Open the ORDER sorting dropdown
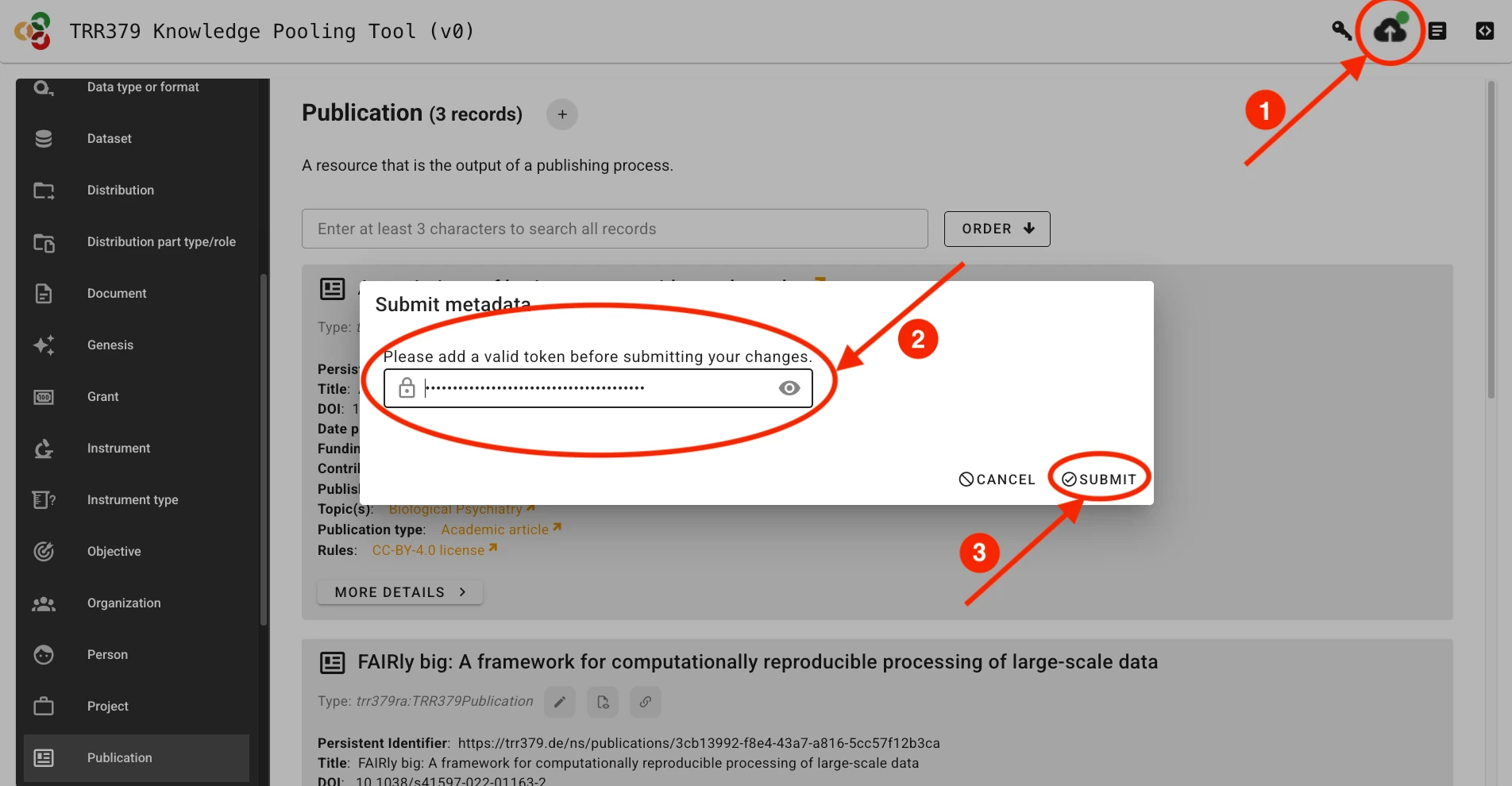This screenshot has height=786, width=1512. tap(996, 229)
